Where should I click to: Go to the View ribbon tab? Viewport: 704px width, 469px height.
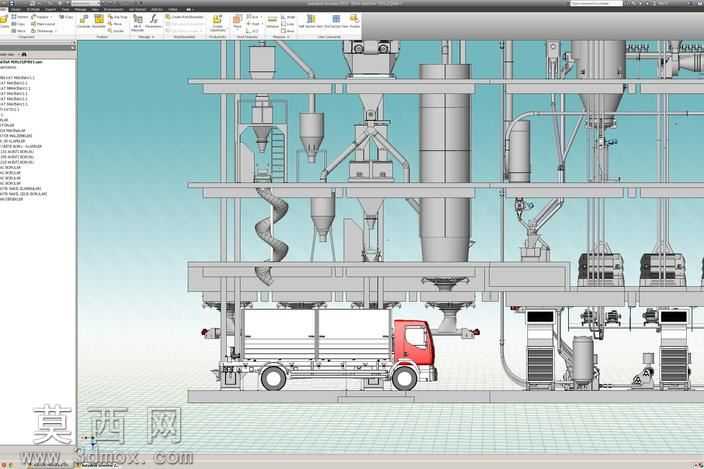95,9
